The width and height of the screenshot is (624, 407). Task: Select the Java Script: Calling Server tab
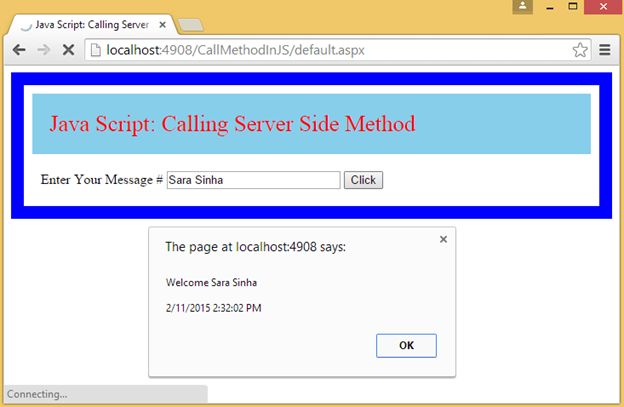click(x=92, y=25)
